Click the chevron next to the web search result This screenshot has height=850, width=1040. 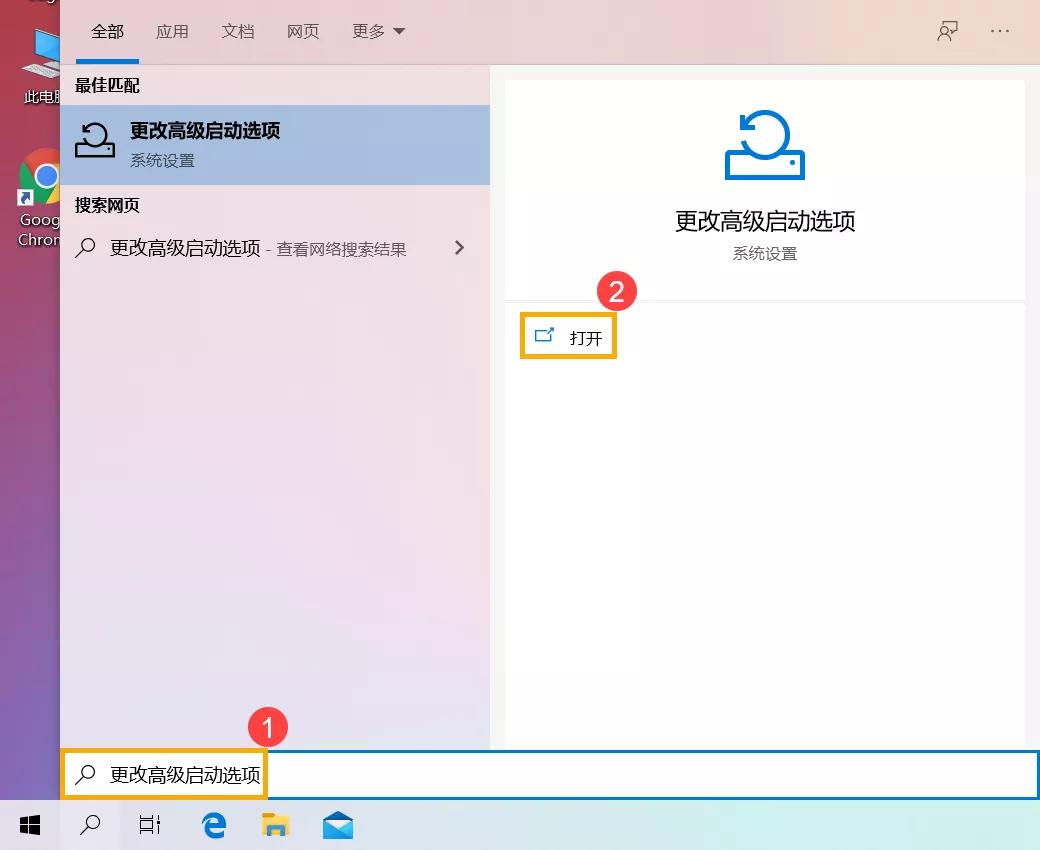(459, 248)
